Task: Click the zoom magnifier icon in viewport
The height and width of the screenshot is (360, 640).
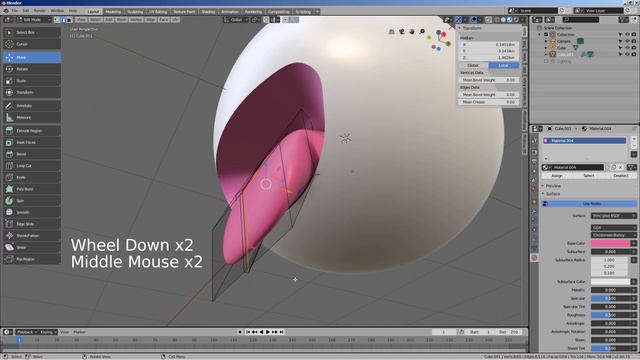Action: coord(422,31)
